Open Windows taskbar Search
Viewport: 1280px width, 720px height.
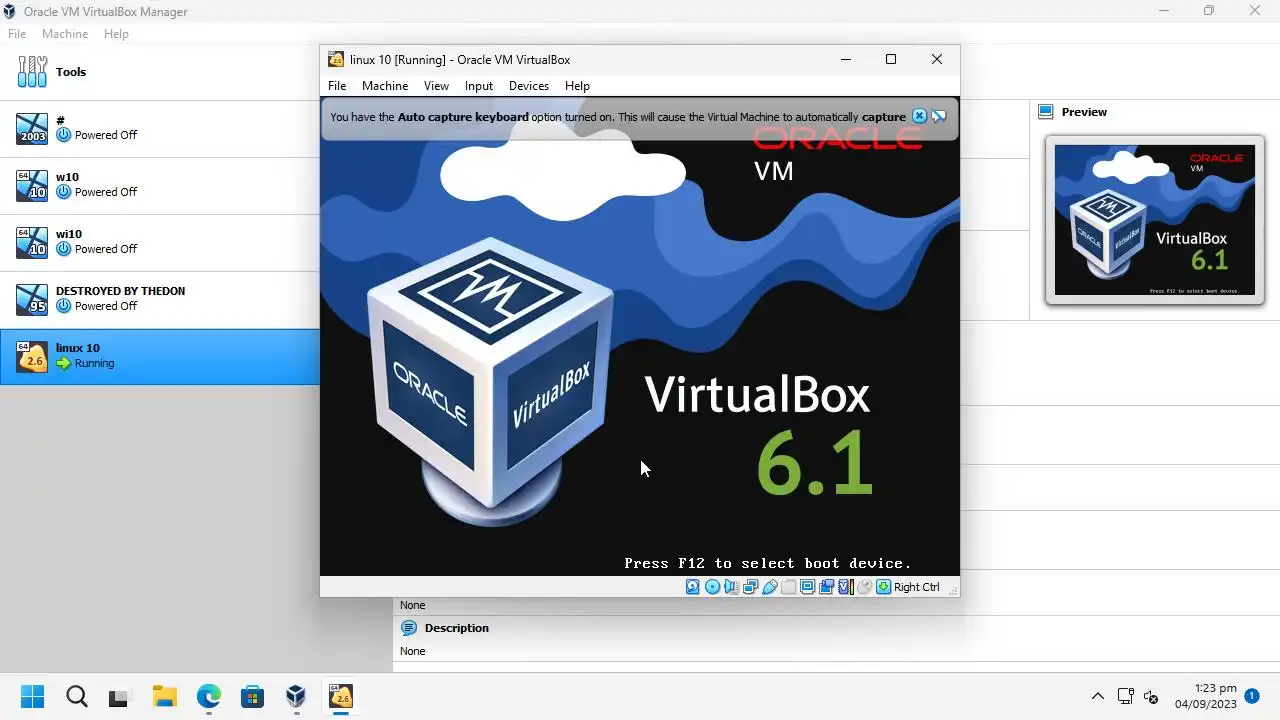point(77,697)
